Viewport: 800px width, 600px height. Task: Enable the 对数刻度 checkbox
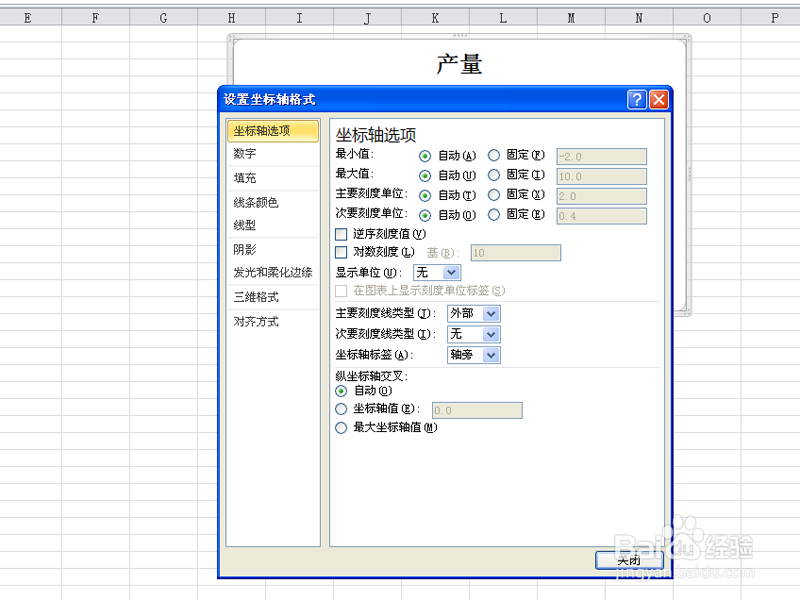pos(341,252)
